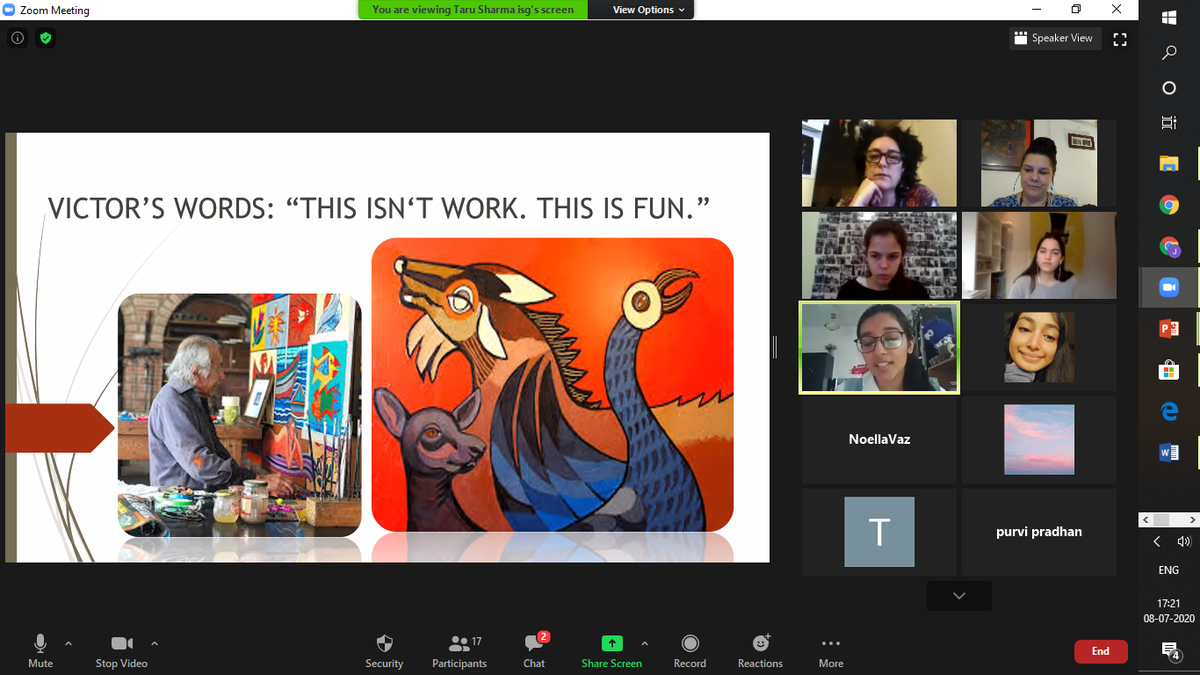Viewport: 1200px width, 675px height.
Task: Click the green screen-sharing notification banner
Action: [x=473, y=10]
